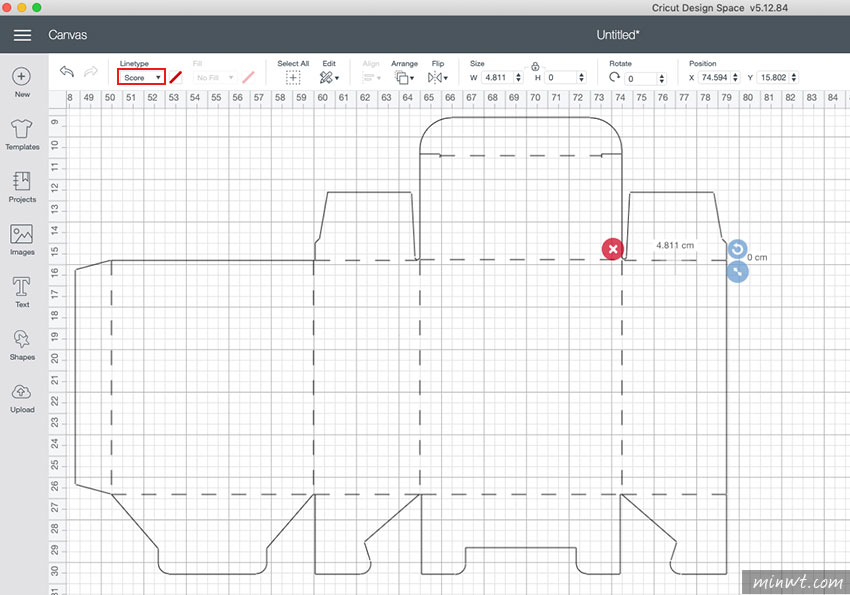The width and height of the screenshot is (850, 595).
Task: Click the Select All icon
Action: coord(293,77)
